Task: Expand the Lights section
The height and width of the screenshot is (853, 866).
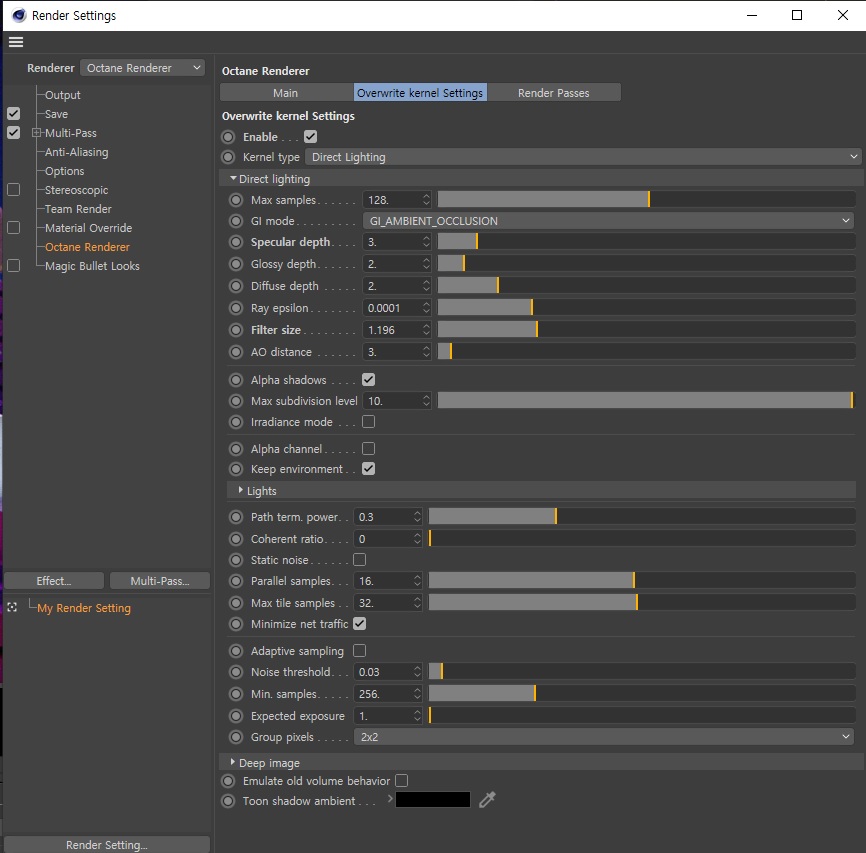Action: 240,490
